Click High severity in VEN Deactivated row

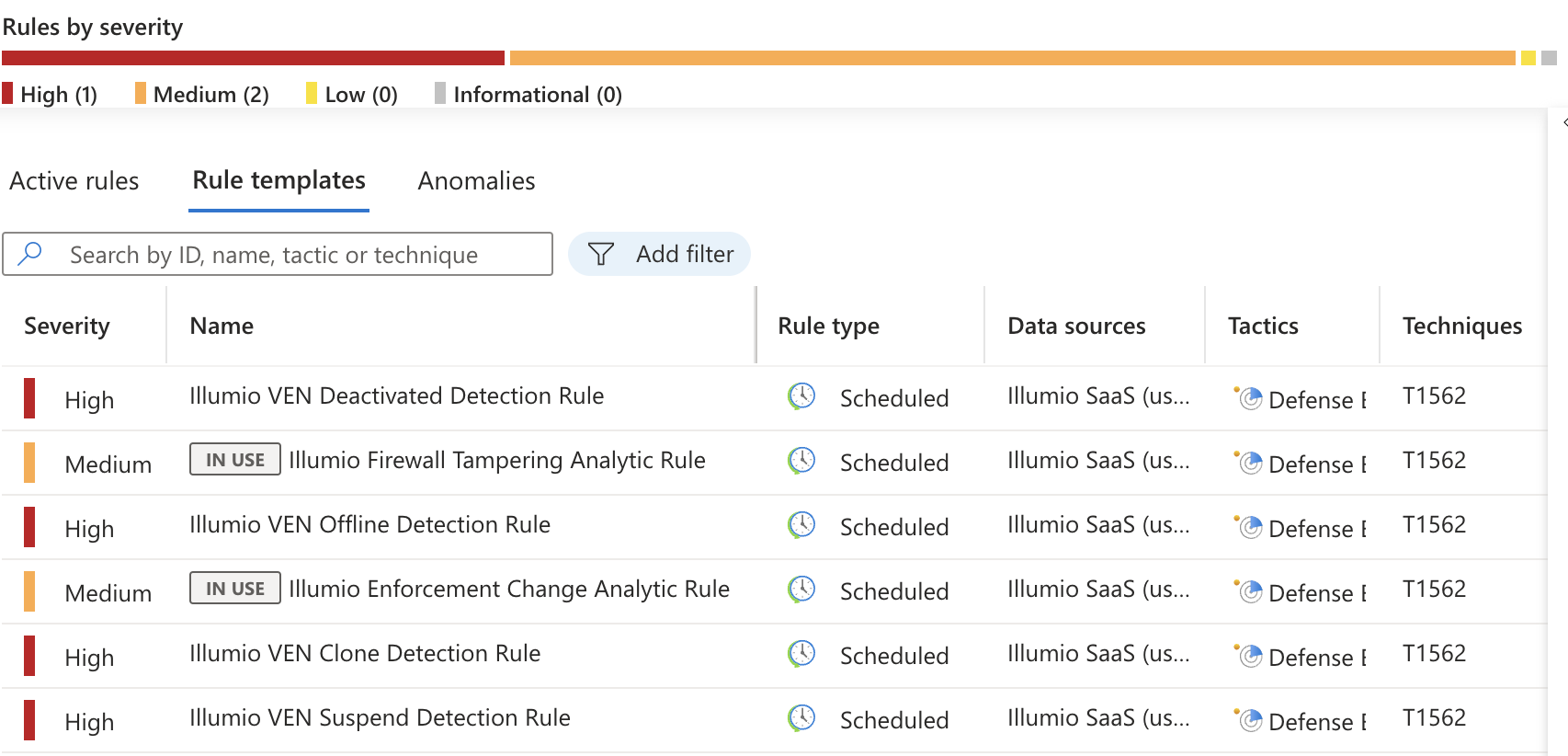point(89,400)
